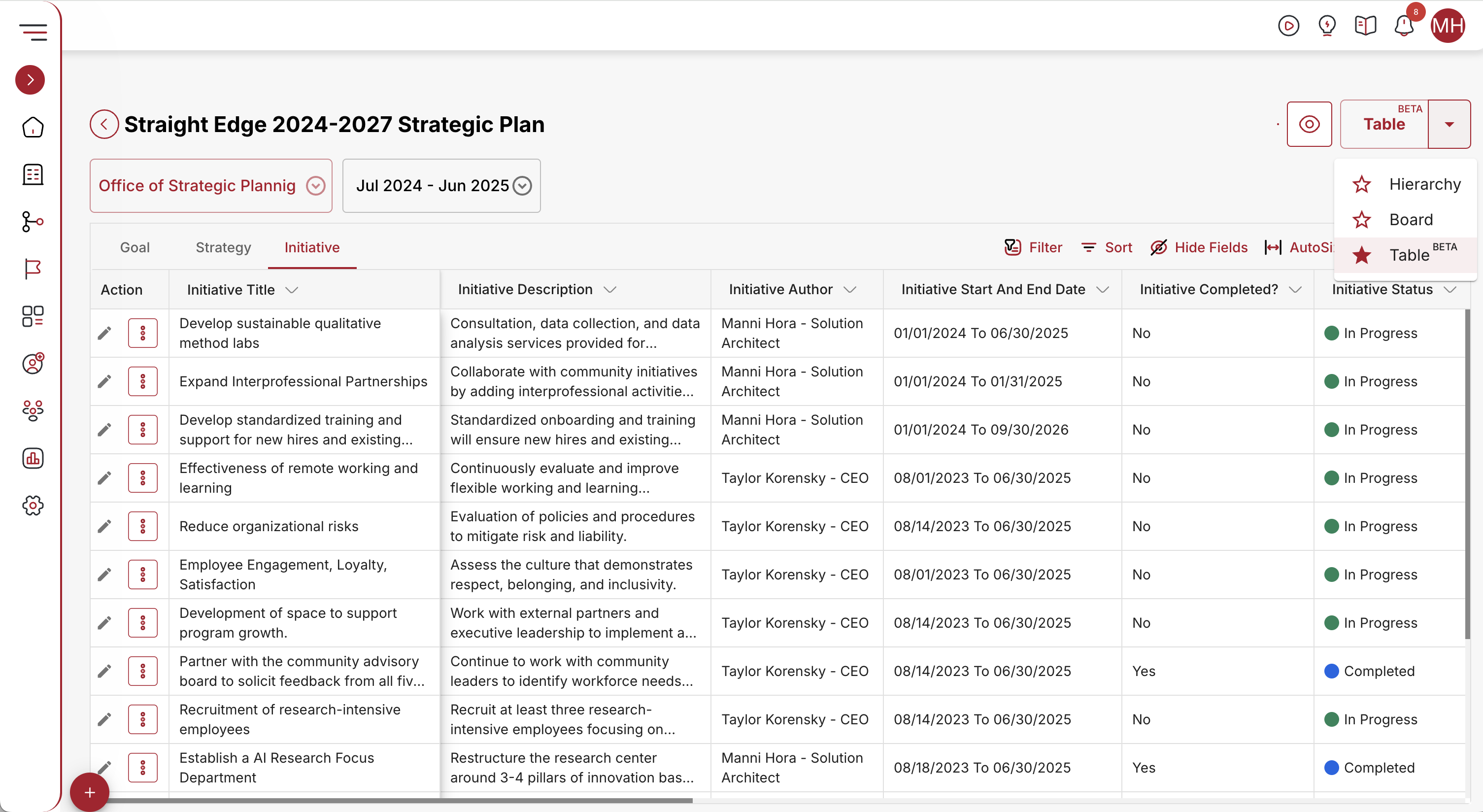Toggle the eye visibility button
The height and width of the screenshot is (812, 1483).
1309,124
